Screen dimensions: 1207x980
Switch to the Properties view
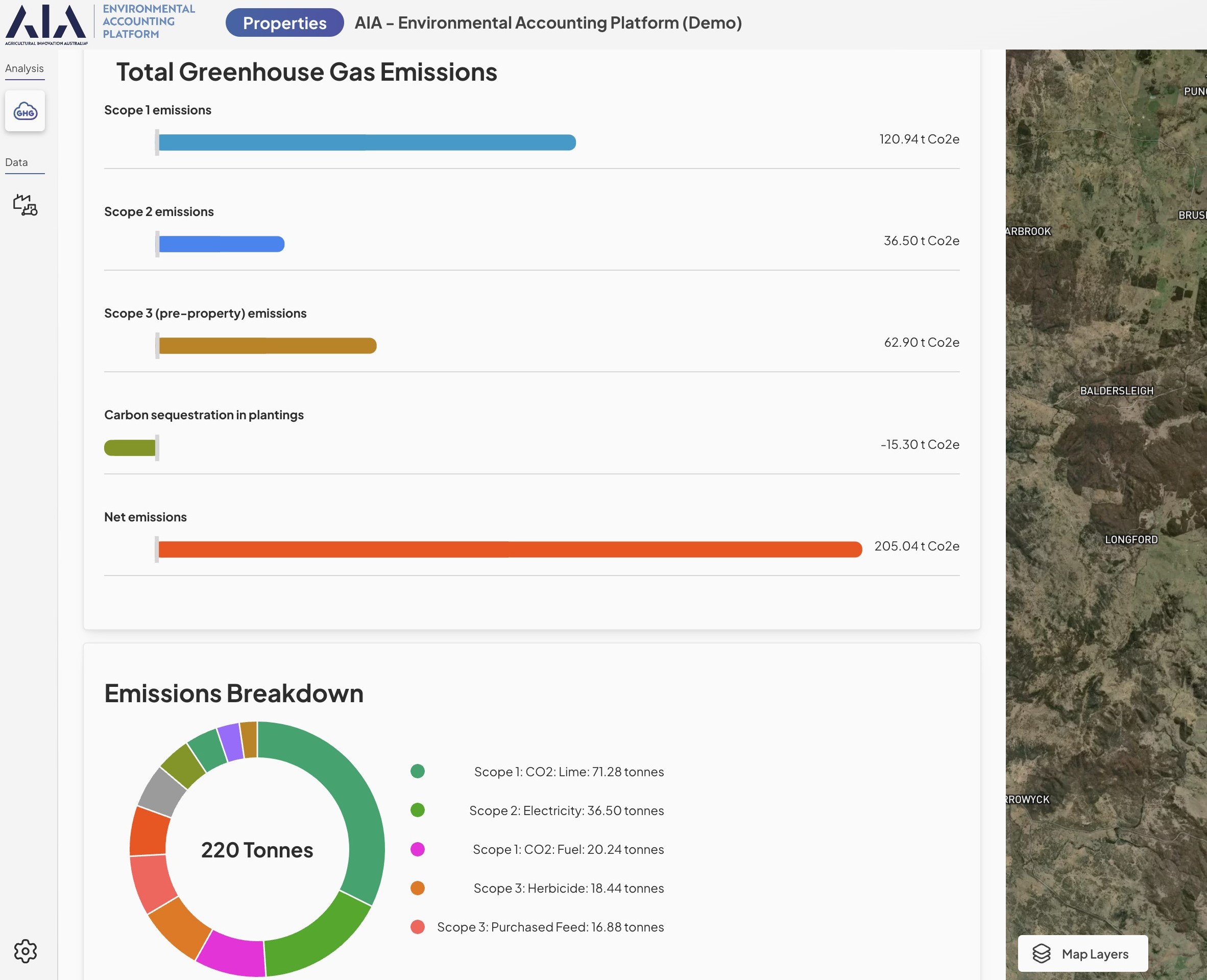(x=284, y=22)
